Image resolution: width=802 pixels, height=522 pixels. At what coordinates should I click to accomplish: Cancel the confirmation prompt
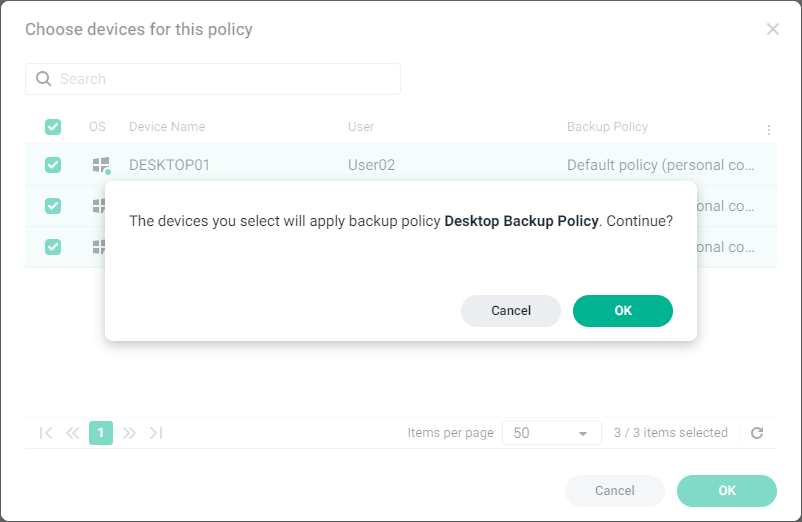pyautogui.click(x=511, y=311)
